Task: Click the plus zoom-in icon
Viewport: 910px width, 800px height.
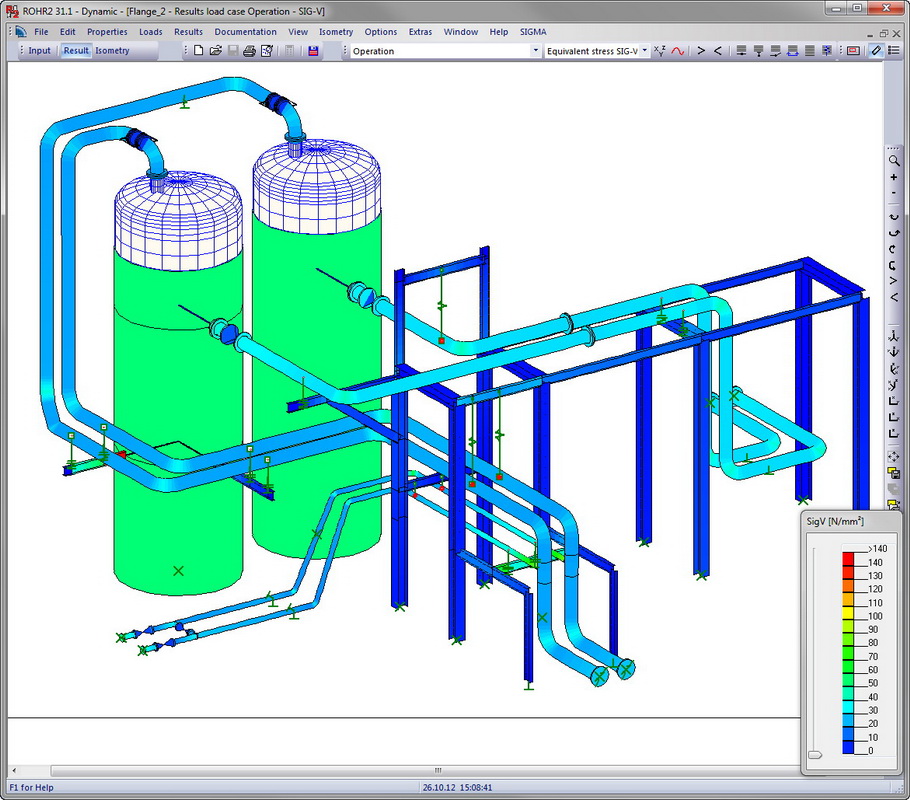Action: click(894, 177)
